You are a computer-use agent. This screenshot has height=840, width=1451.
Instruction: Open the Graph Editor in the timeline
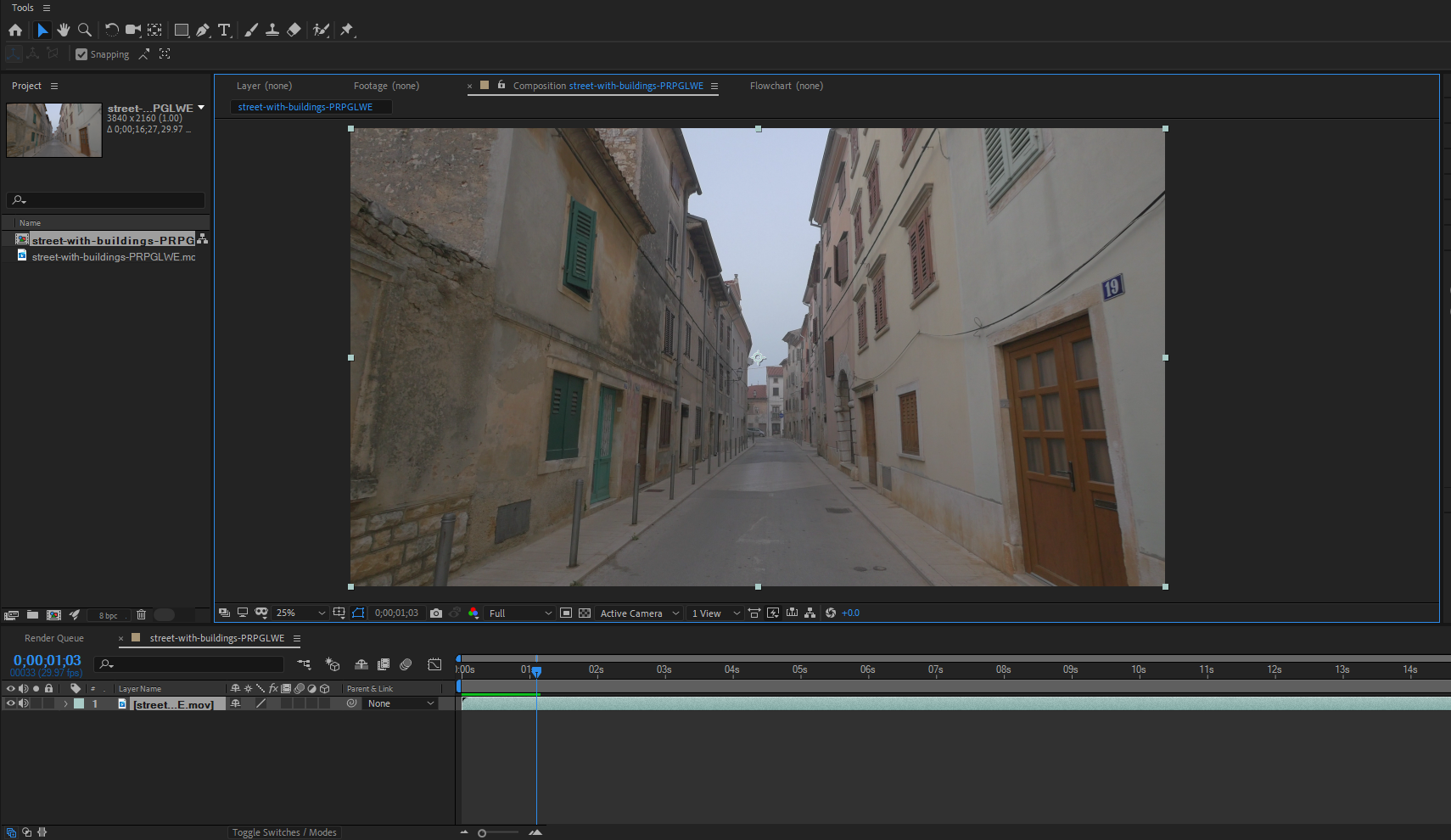(x=434, y=664)
